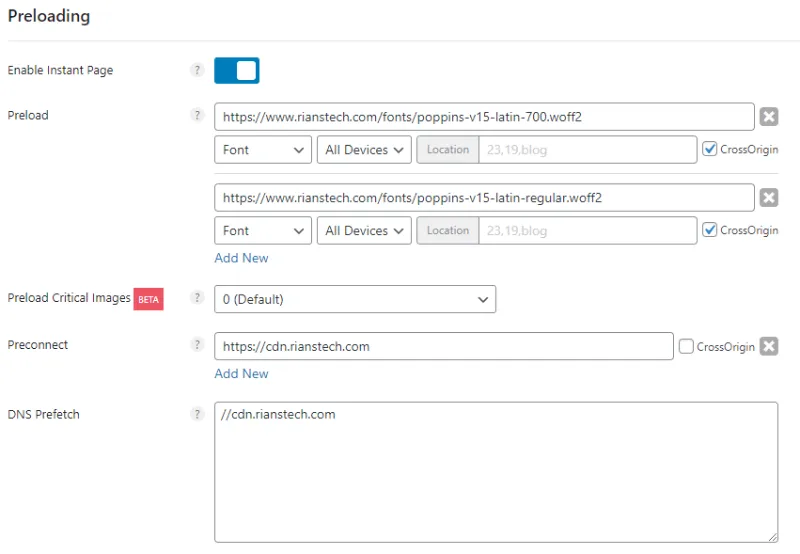The height and width of the screenshot is (554, 800).
Task: Open the Font type dropdown for first preload
Action: click(x=263, y=150)
